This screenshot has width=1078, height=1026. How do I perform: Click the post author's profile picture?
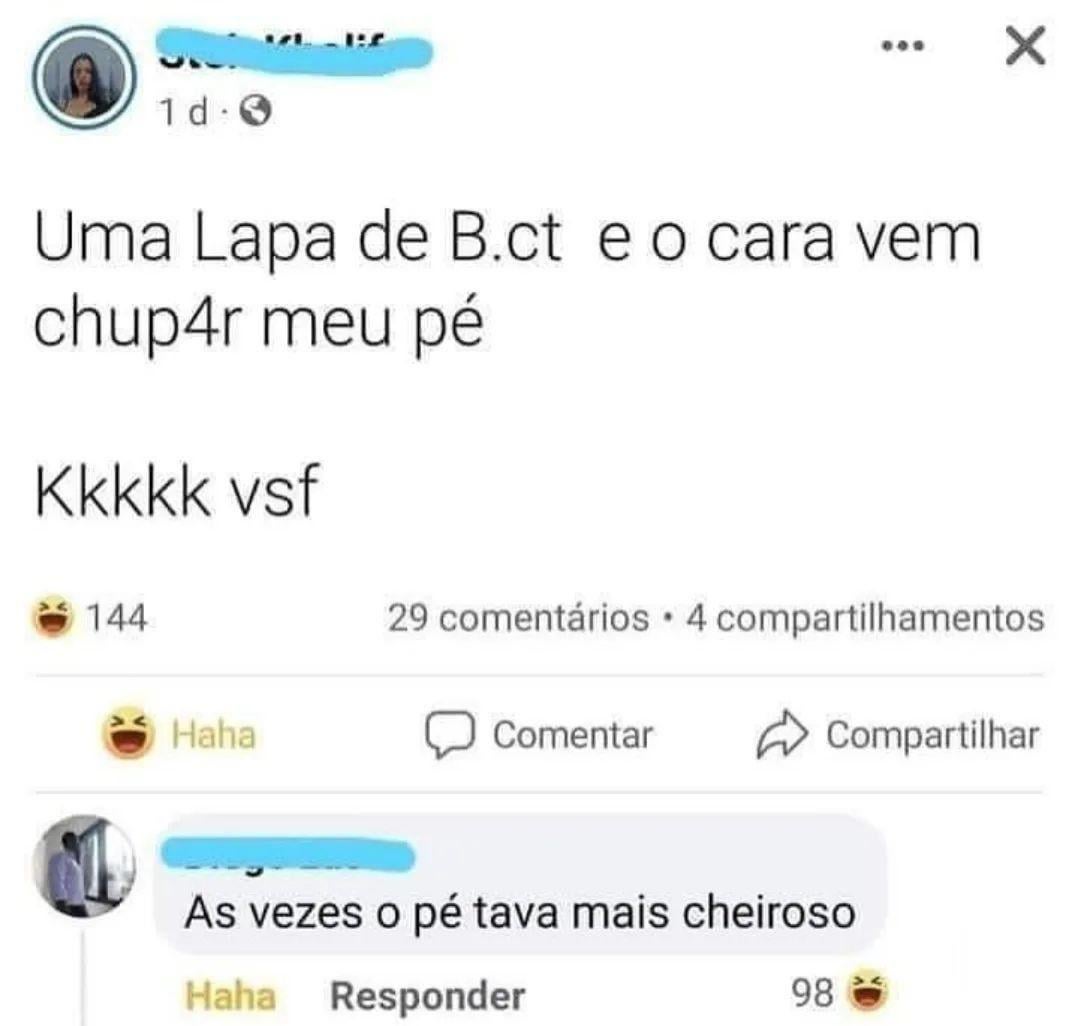pyautogui.click(x=85, y=78)
